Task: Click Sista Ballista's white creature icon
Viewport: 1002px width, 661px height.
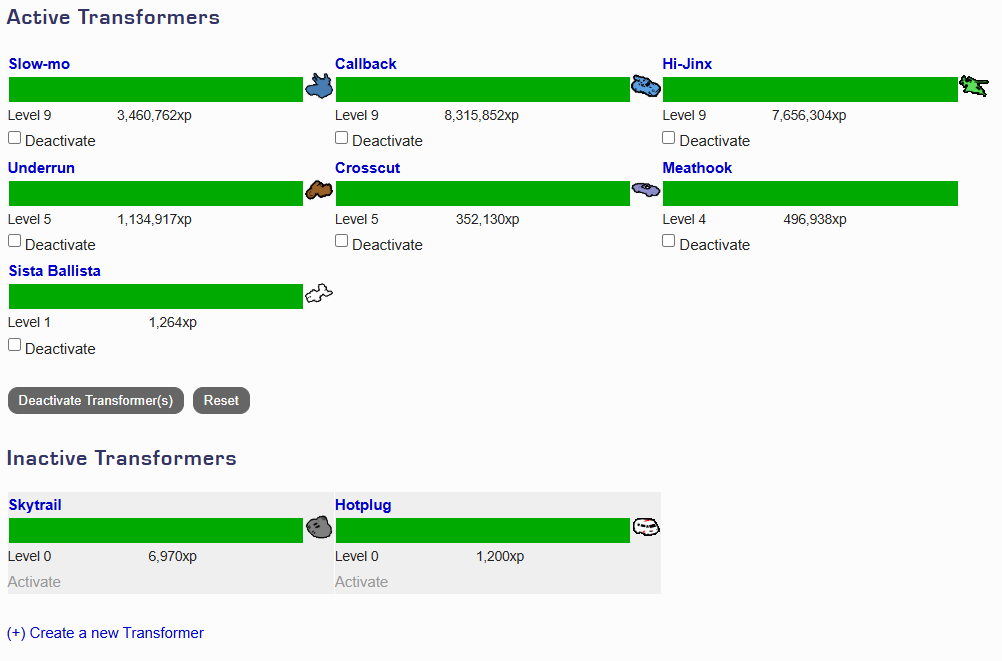Action: pos(318,294)
